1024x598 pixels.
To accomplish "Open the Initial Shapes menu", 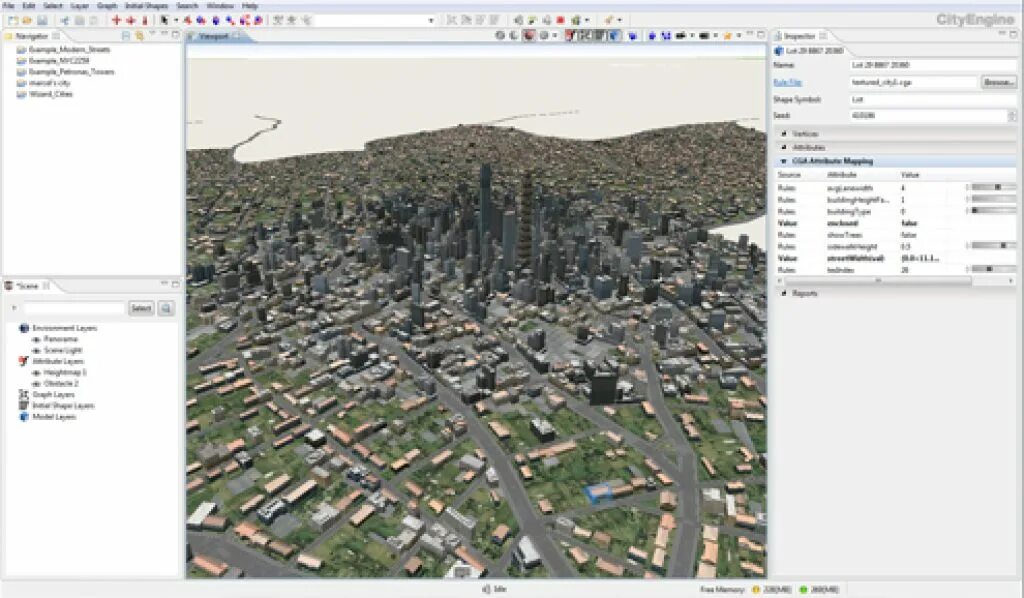I will click(x=146, y=6).
